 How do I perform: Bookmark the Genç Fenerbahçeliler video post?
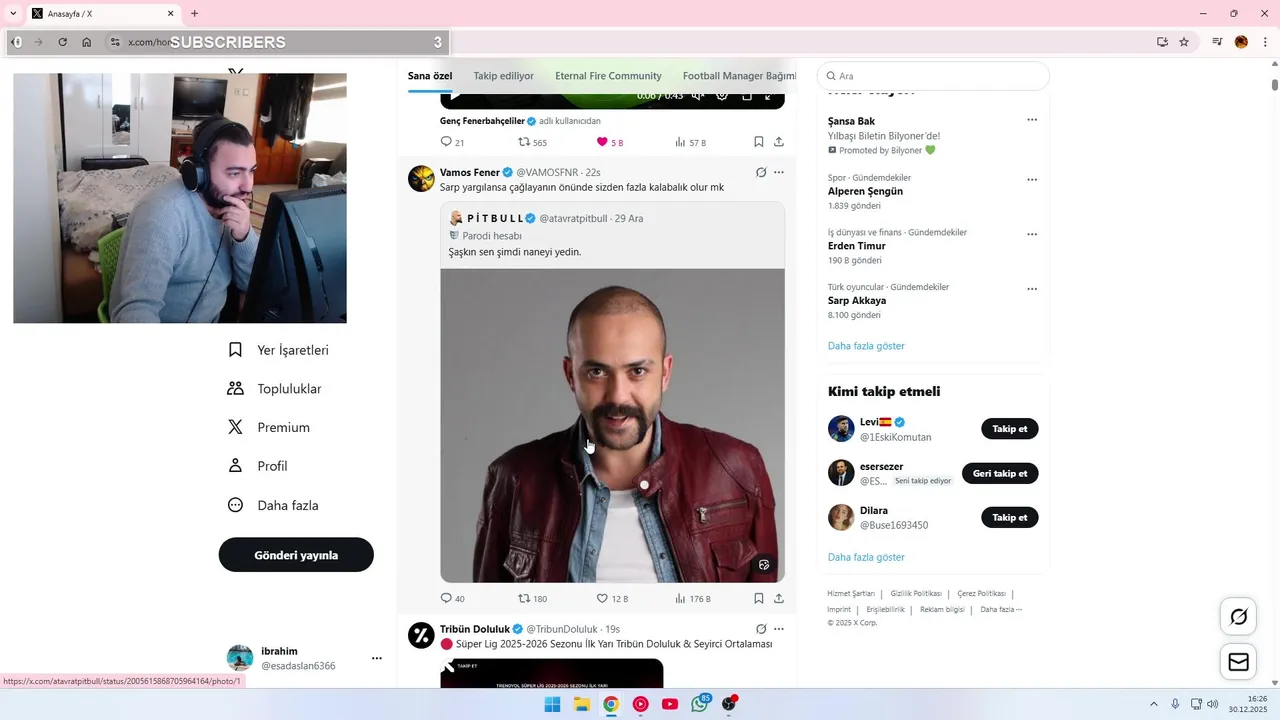tap(759, 142)
